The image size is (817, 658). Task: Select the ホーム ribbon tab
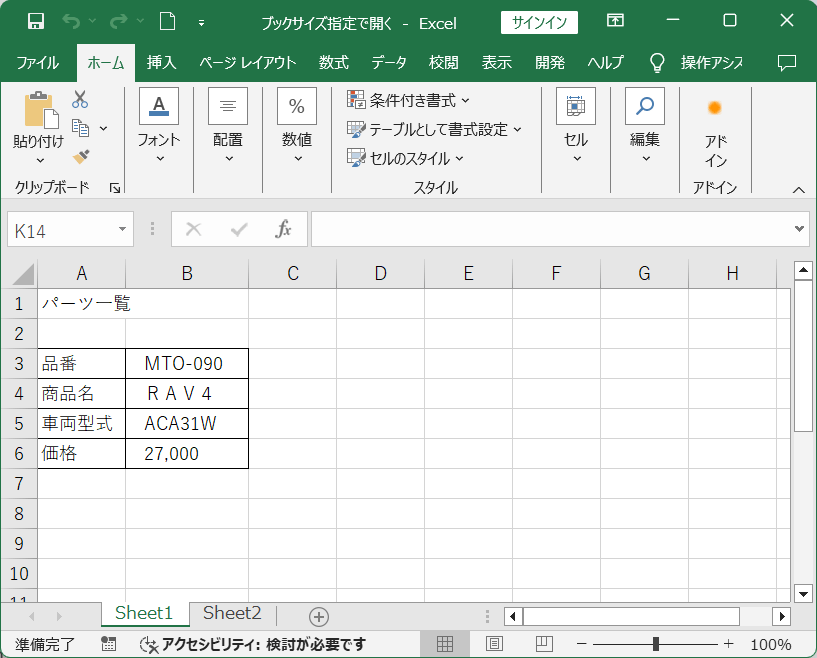[x=106, y=63]
